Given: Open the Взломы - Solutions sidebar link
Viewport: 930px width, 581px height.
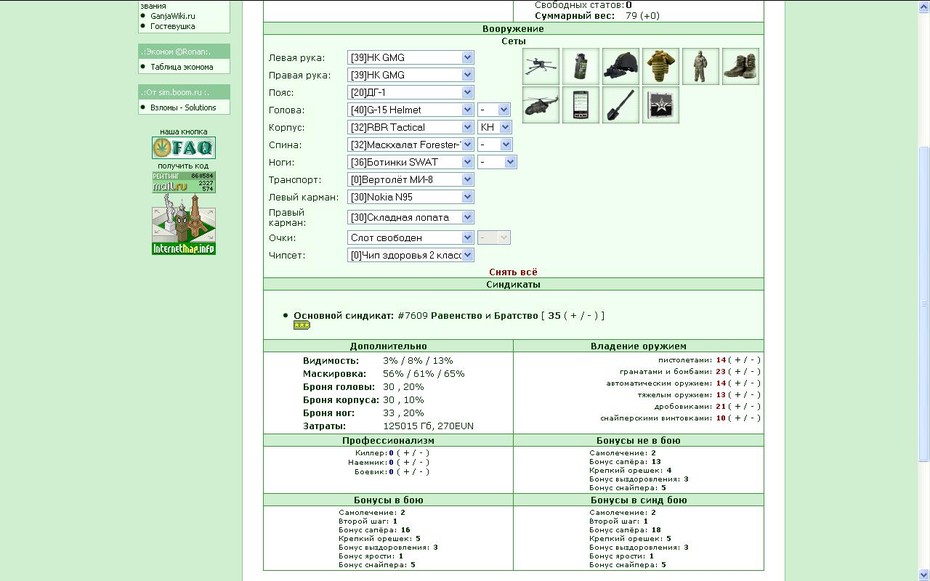Looking at the screenshot, I should point(183,107).
